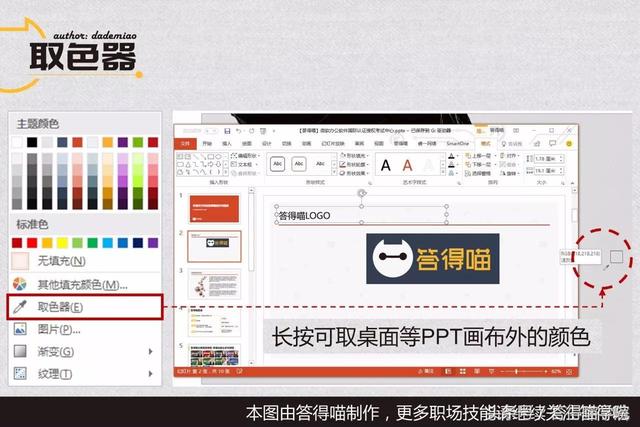Click 上移一层 Bring Forward button
Screen dimensions: 640x427
click(x=480, y=156)
